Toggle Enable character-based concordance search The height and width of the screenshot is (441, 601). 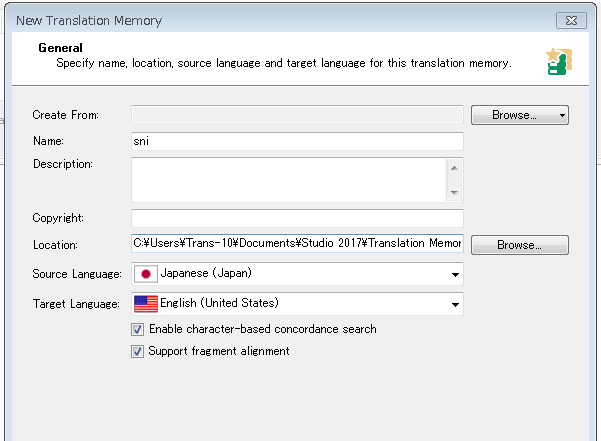(137, 329)
